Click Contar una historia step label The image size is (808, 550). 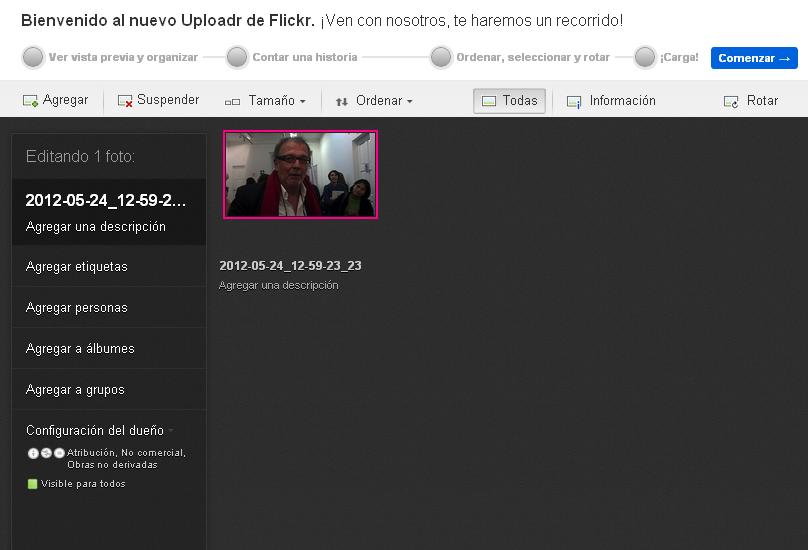coord(305,57)
